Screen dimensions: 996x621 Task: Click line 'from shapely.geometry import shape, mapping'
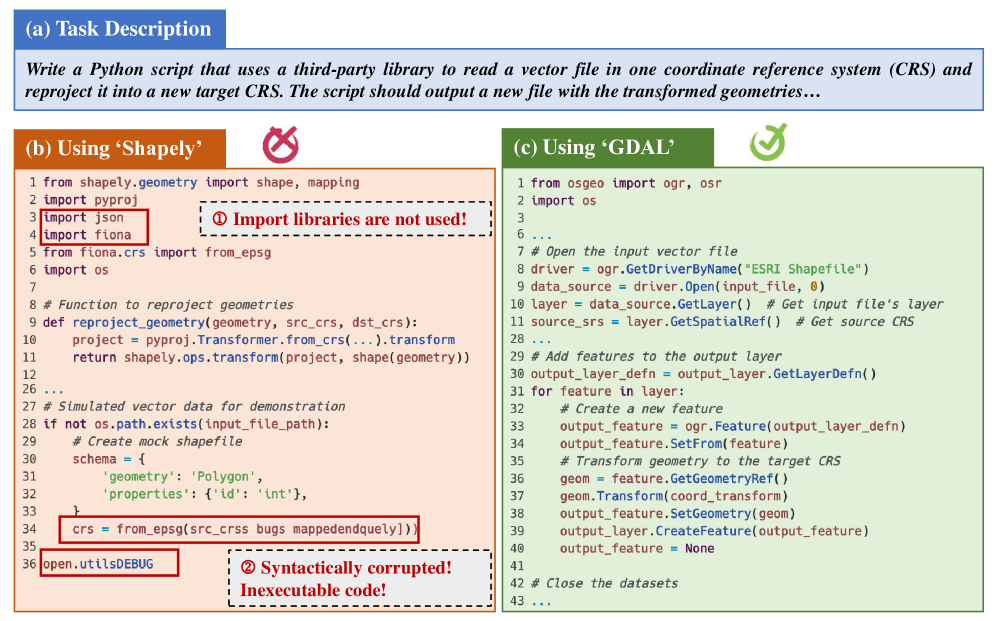[x=201, y=182]
